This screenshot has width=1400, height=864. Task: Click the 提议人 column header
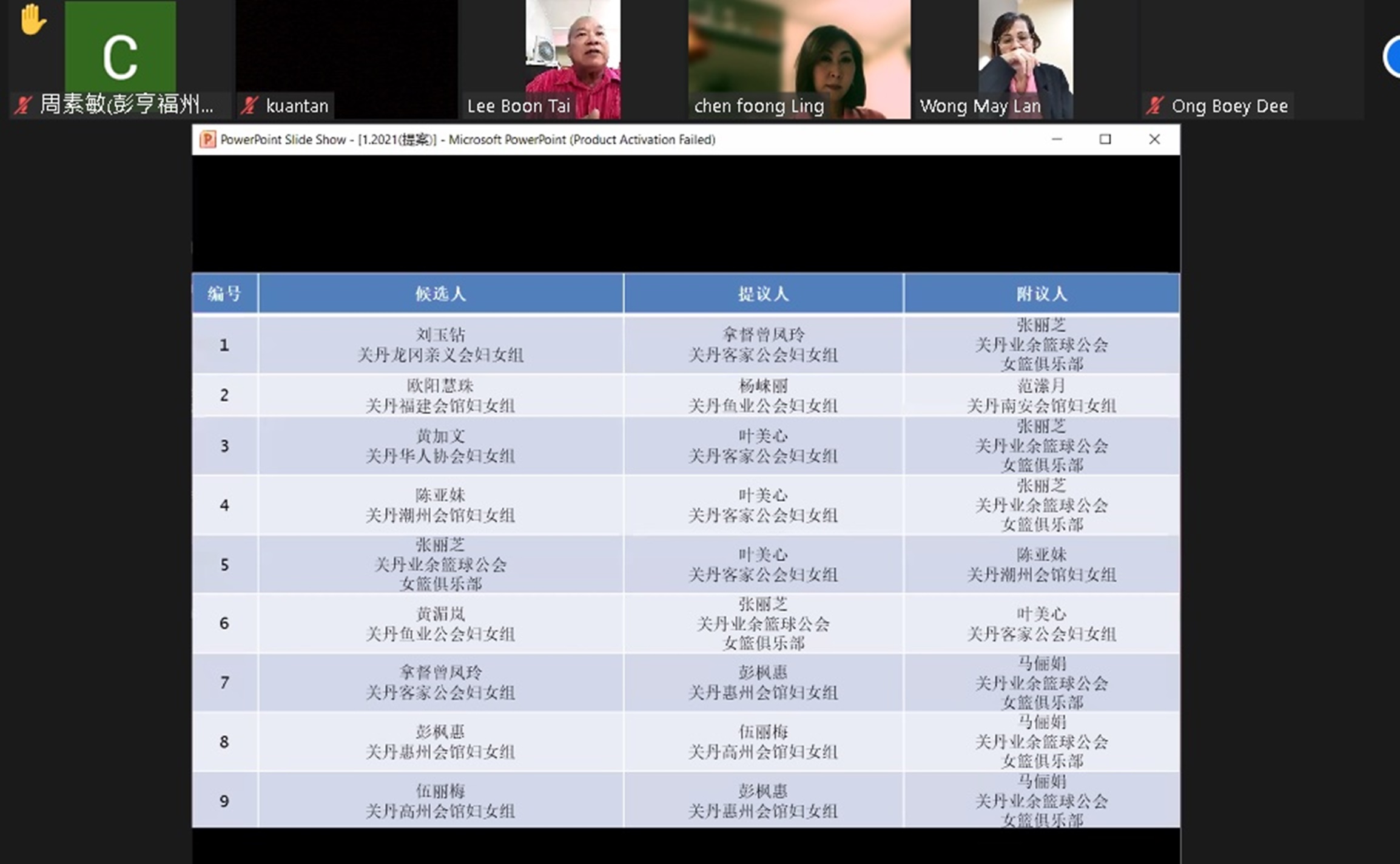click(x=763, y=293)
